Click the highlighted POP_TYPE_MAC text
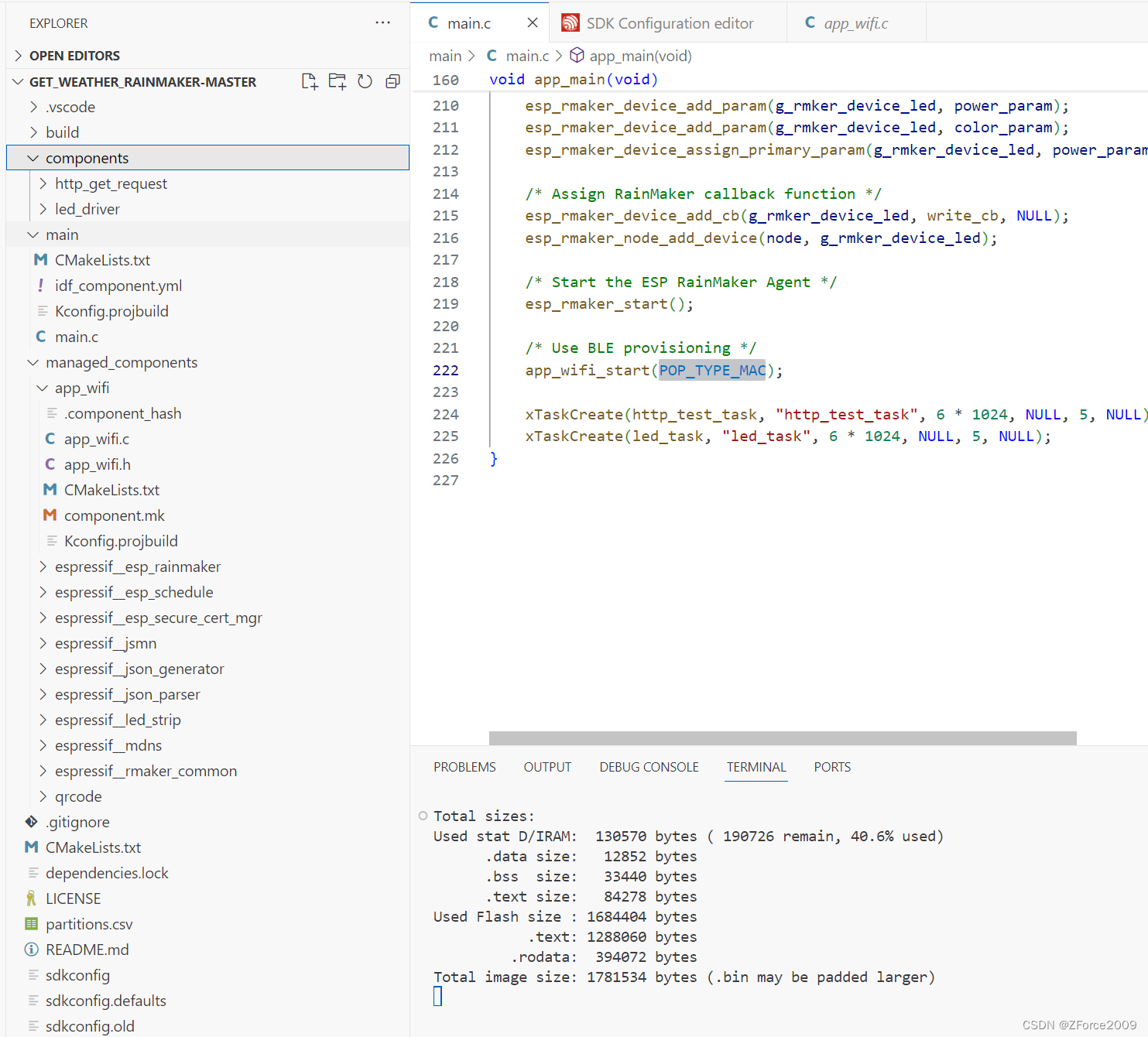This screenshot has height=1037, width=1148. [x=712, y=370]
